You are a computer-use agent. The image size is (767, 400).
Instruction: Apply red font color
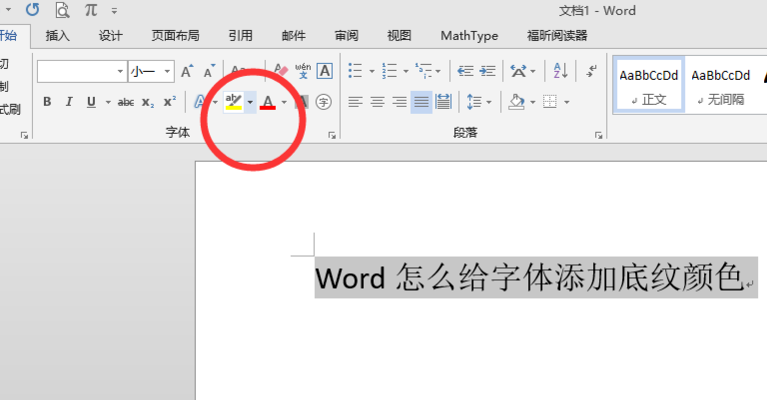click(x=268, y=102)
